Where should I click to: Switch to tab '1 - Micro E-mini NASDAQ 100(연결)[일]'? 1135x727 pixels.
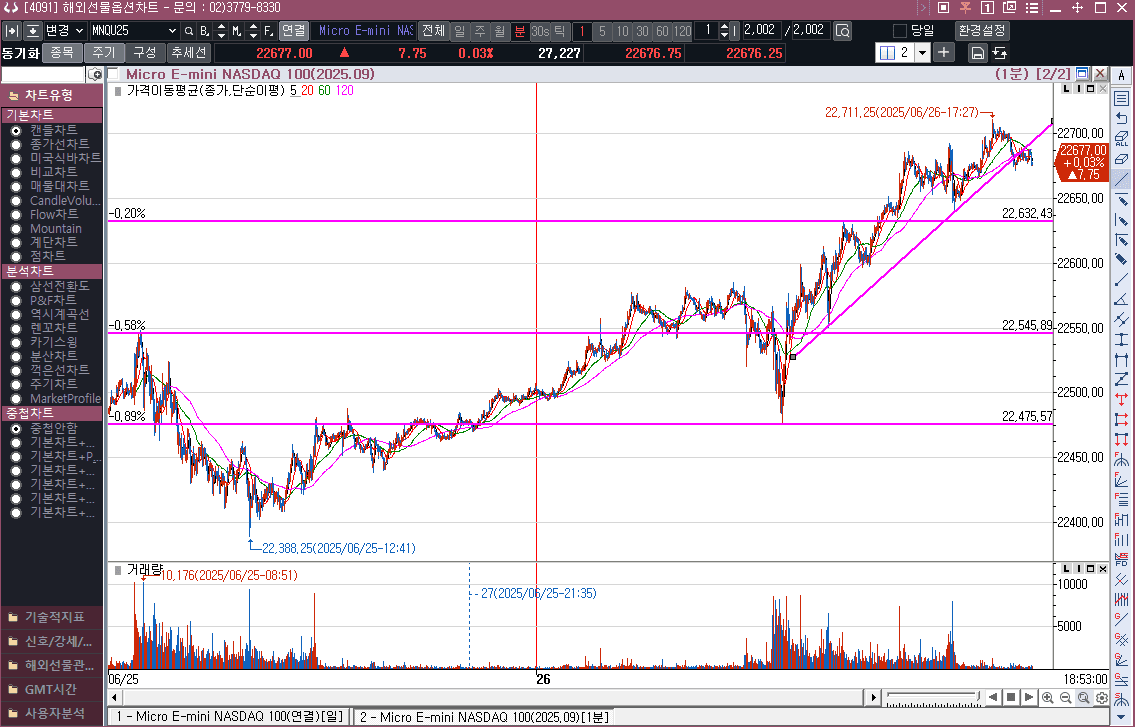pyautogui.click(x=229, y=717)
